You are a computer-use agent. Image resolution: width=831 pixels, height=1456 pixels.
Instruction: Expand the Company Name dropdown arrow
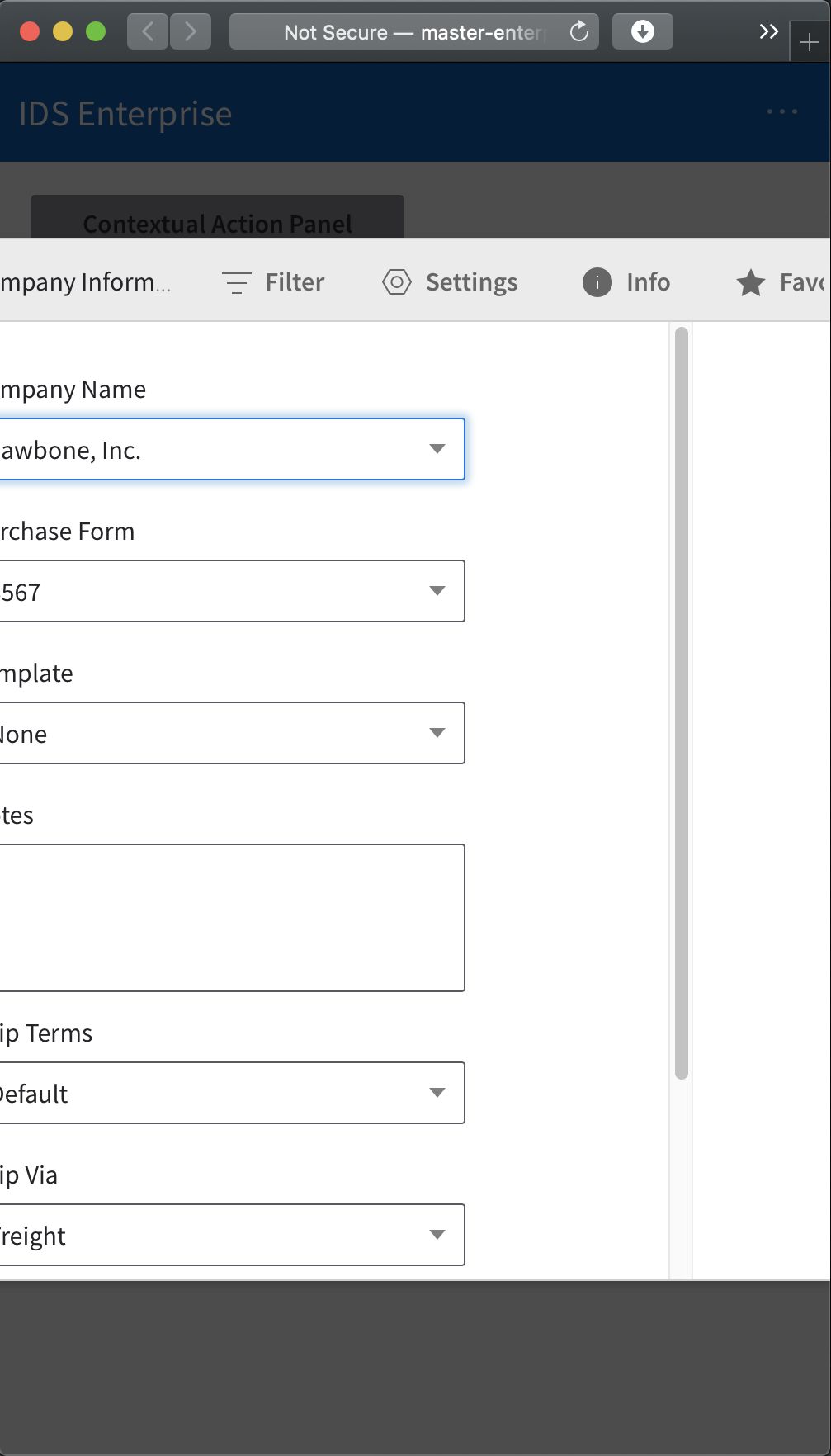pos(437,449)
